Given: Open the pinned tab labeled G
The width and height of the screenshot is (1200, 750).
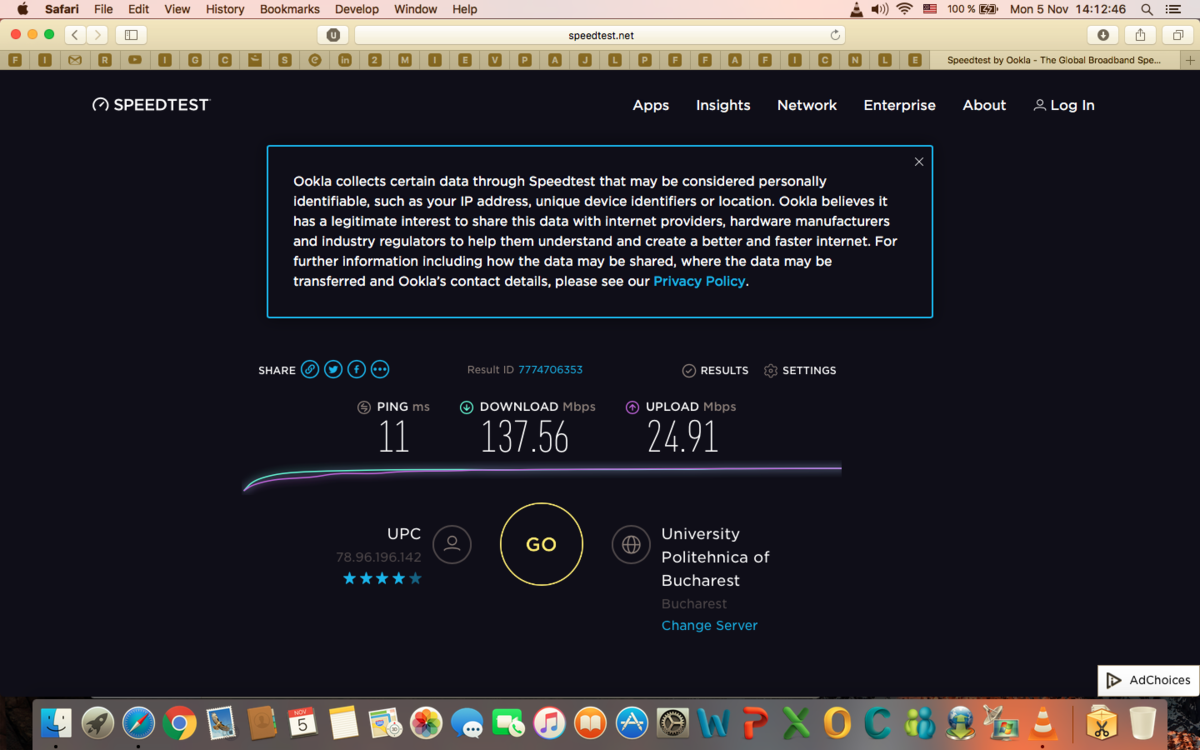Looking at the screenshot, I should point(195,60).
